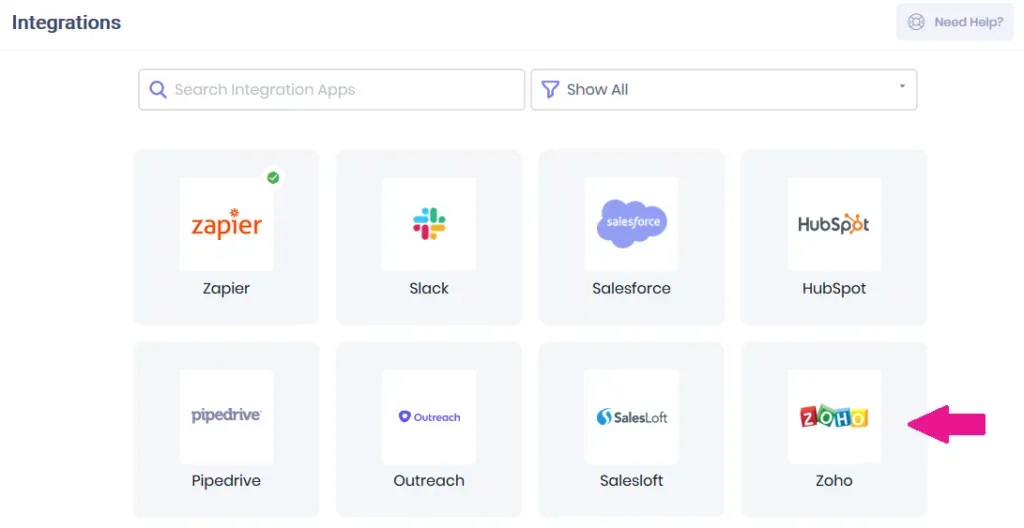
Task: Click the Salesloft card label
Action: click(x=632, y=480)
